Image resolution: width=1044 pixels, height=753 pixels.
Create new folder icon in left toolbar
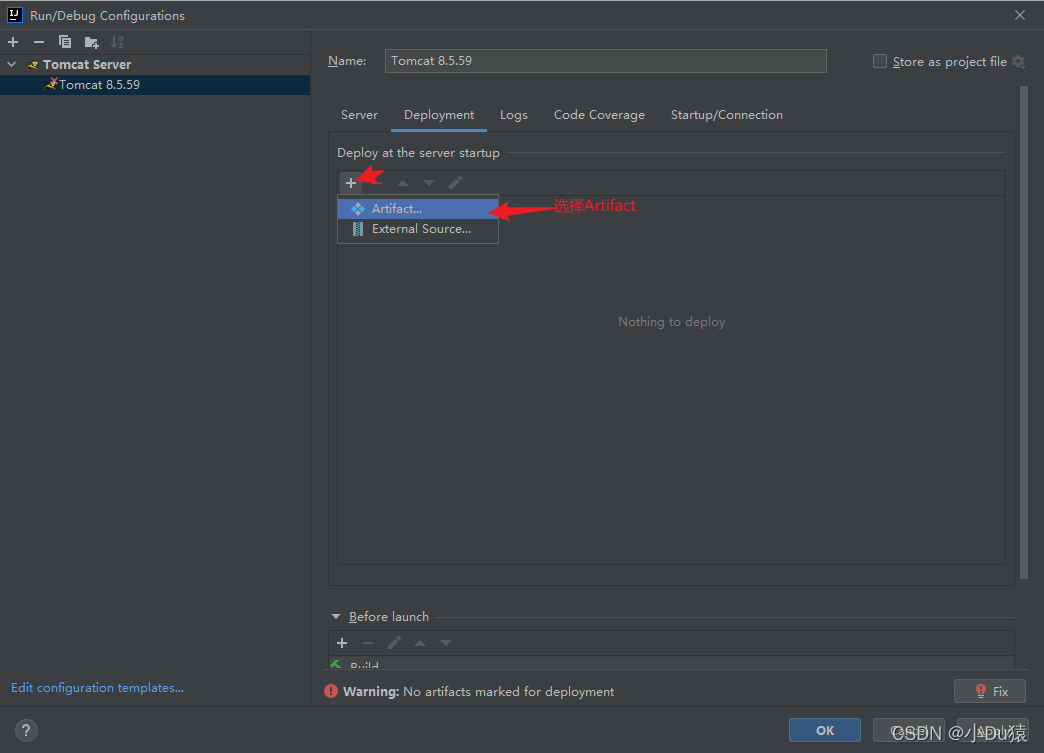(x=92, y=43)
